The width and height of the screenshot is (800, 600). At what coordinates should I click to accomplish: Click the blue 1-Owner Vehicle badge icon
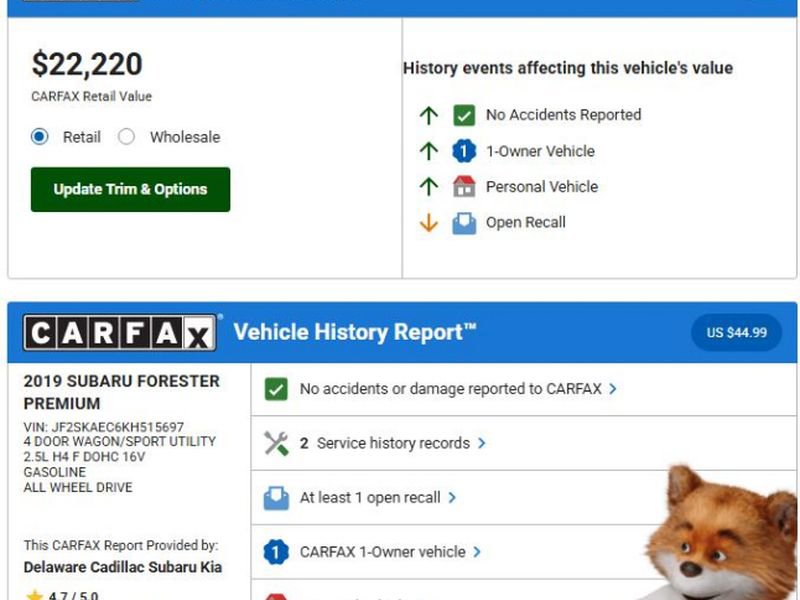[x=464, y=151]
